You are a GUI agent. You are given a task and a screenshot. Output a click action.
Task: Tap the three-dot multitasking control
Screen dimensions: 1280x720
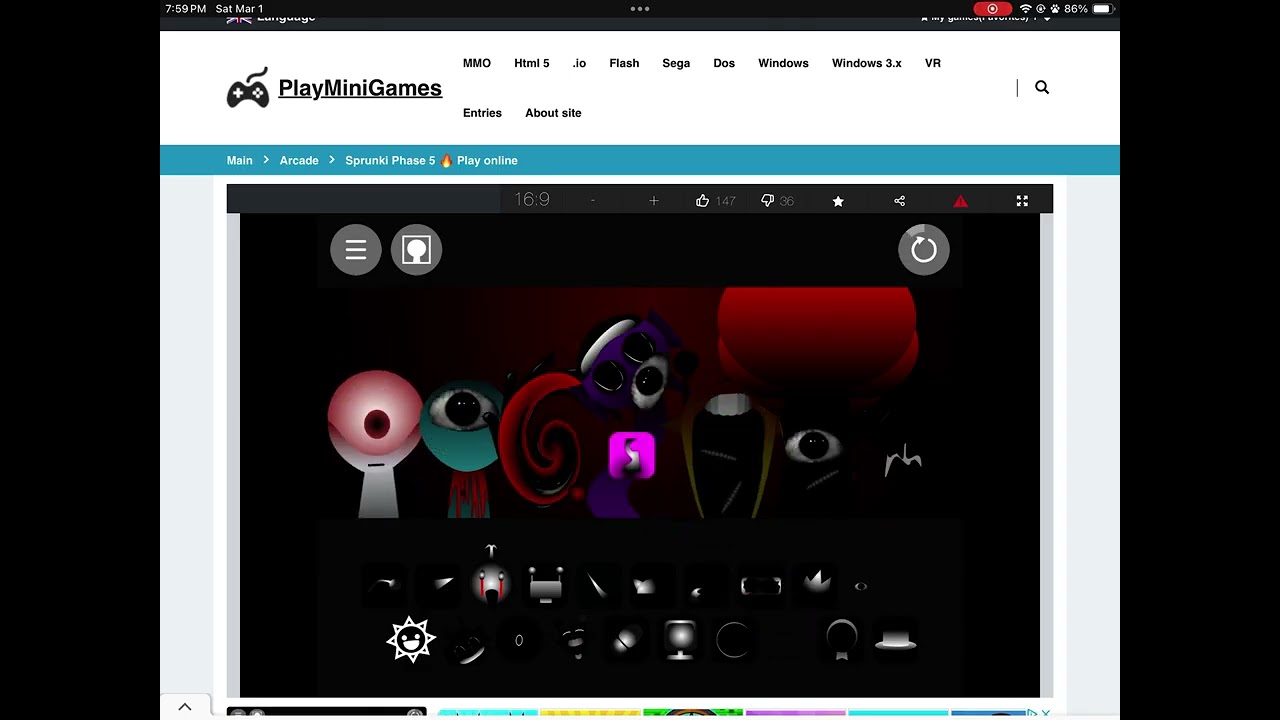point(640,9)
